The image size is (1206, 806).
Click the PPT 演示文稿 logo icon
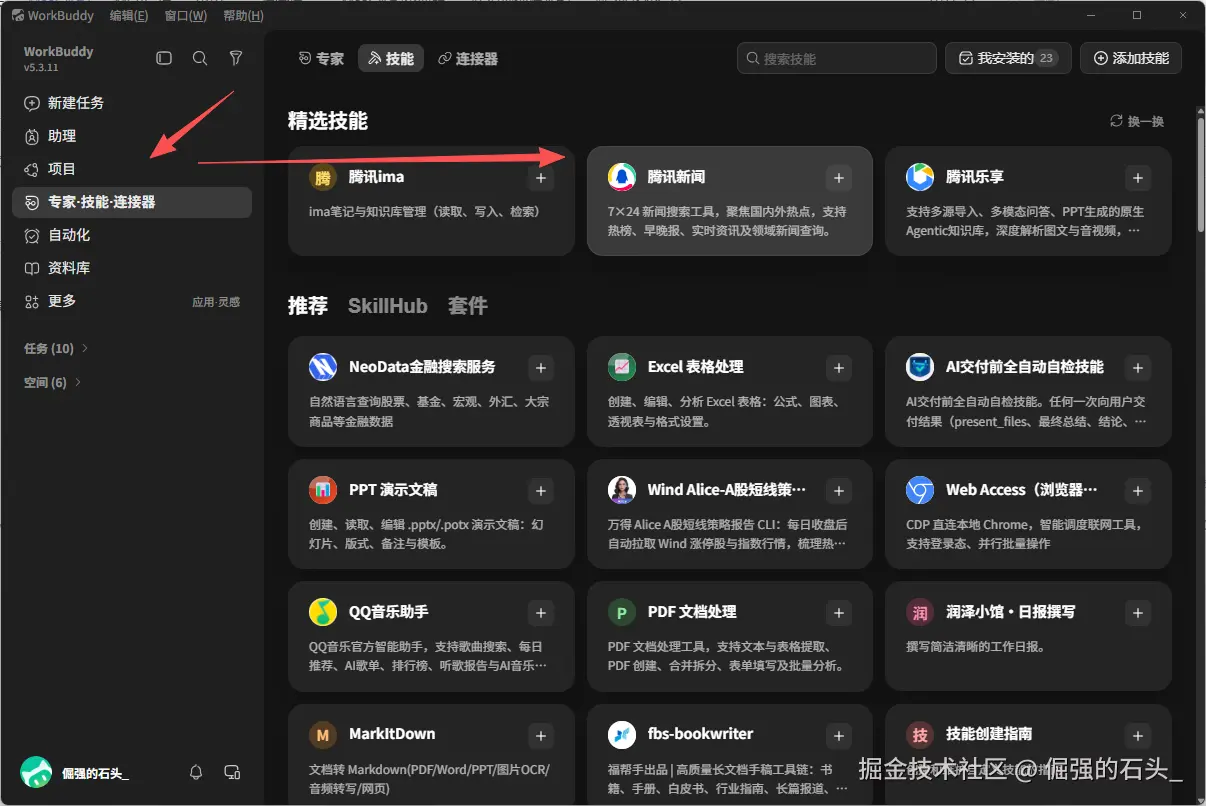323,490
